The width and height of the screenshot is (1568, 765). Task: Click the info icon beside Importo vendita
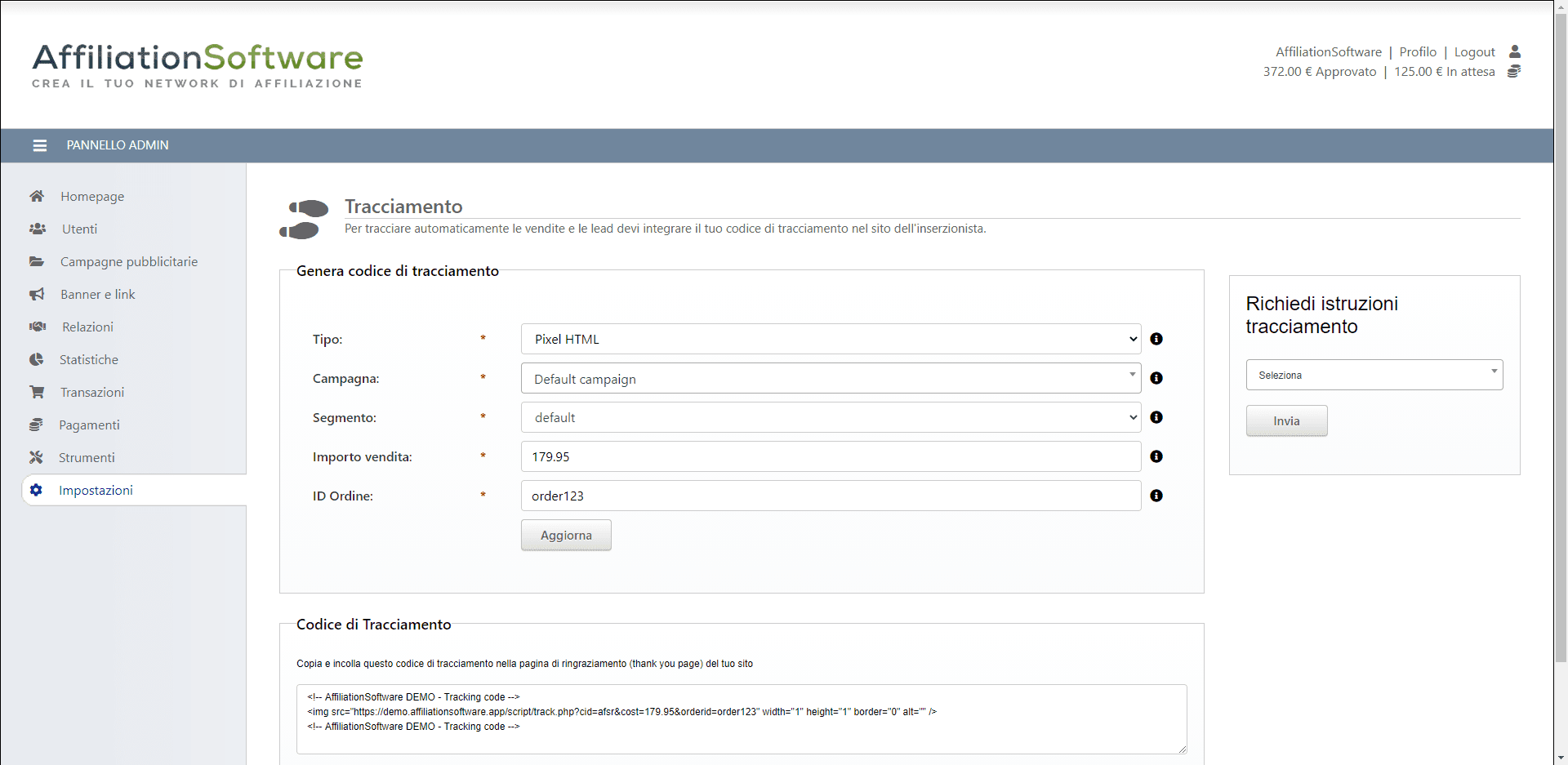[x=1156, y=456]
